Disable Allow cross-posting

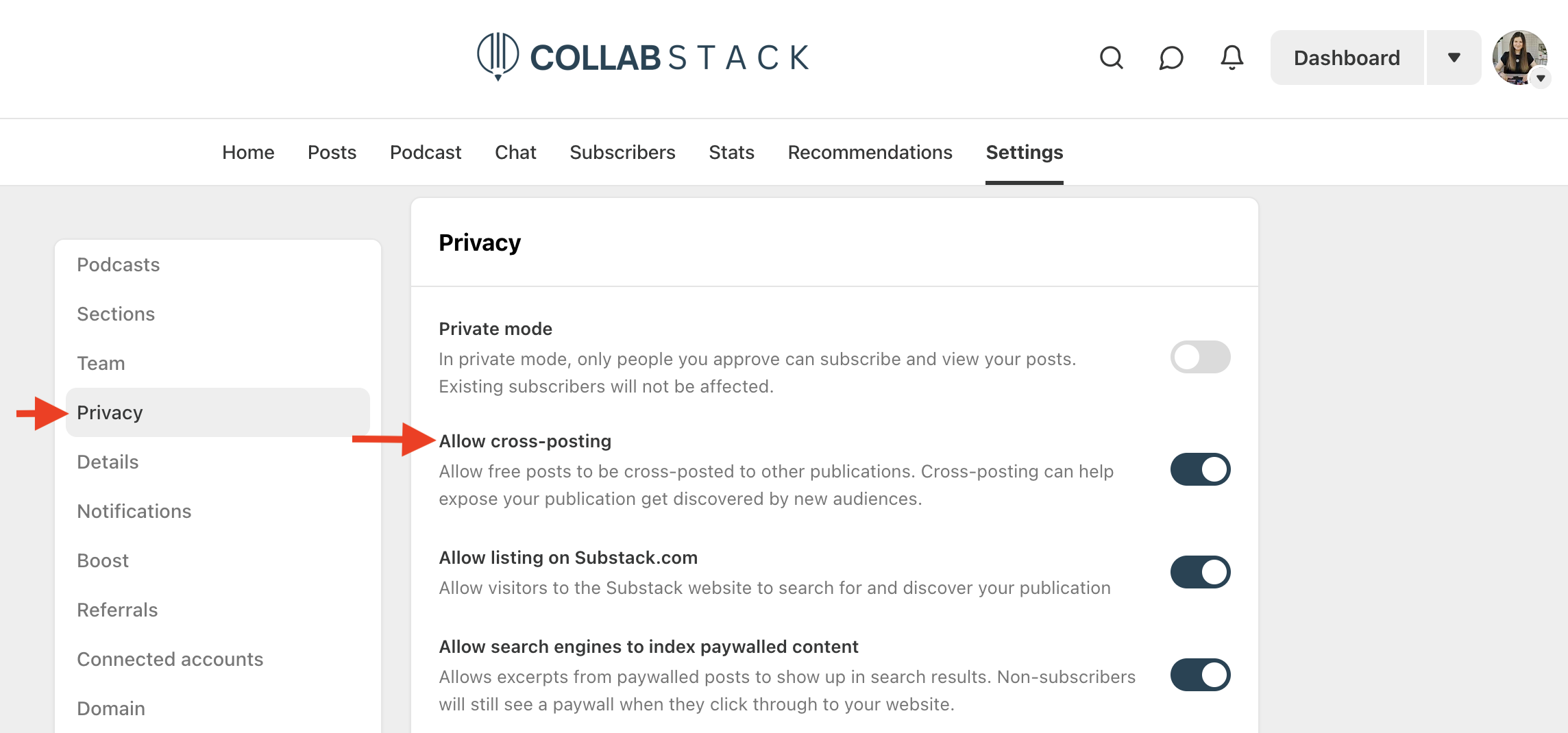pos(1200,469)
